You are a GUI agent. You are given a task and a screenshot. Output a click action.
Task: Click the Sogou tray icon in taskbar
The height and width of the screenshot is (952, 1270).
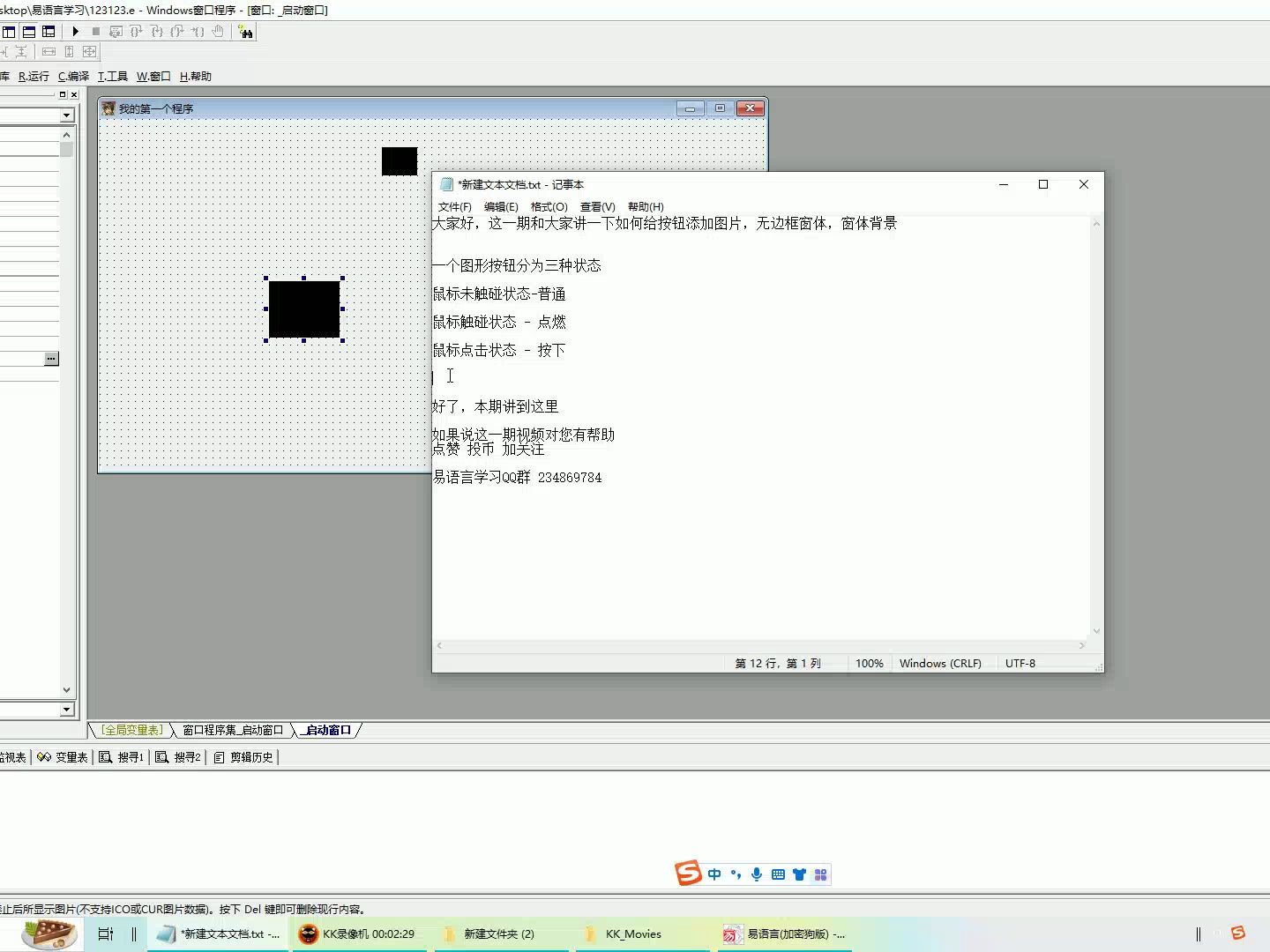click(1238, 933)
